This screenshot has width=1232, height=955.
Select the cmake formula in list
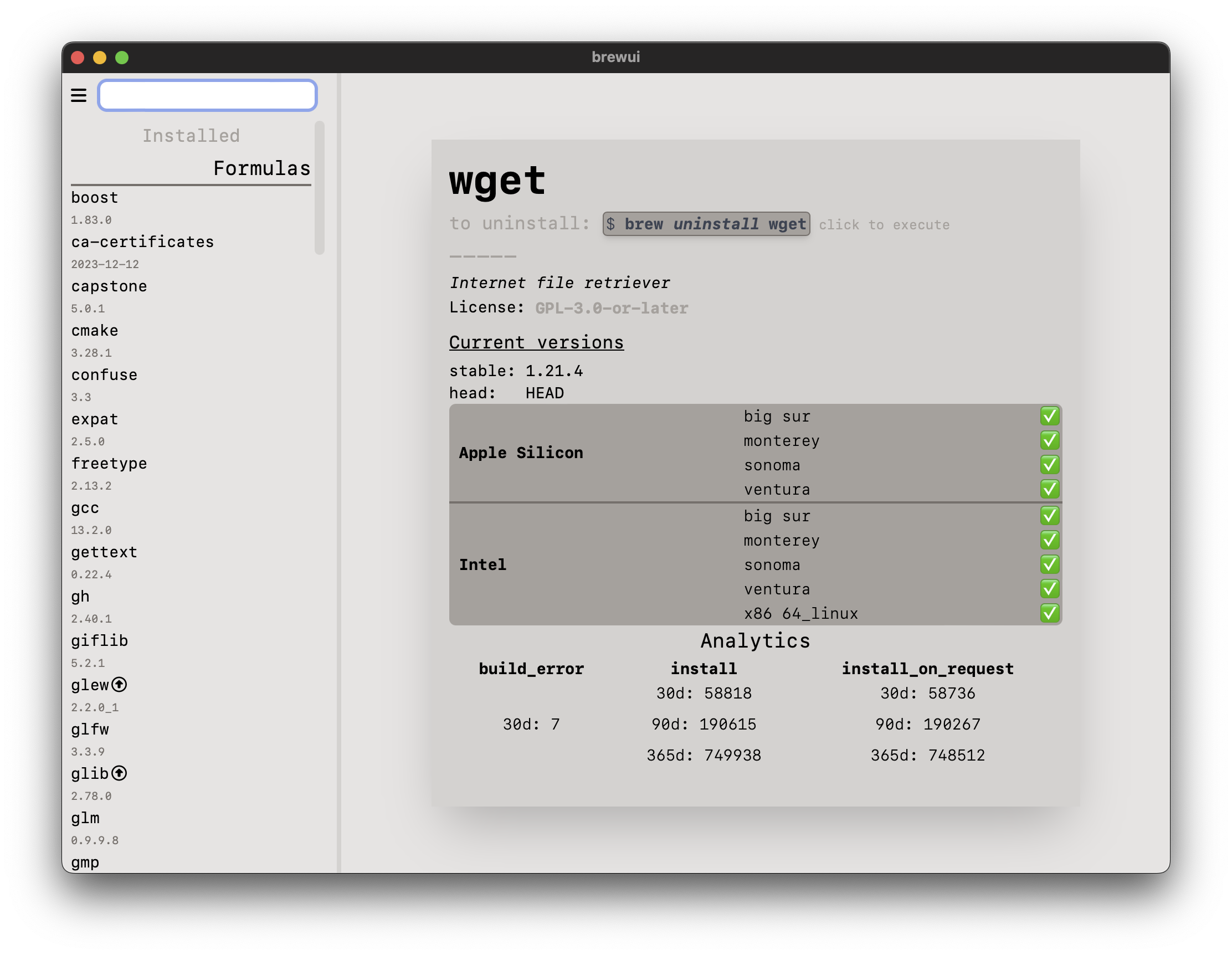point(95,331)
